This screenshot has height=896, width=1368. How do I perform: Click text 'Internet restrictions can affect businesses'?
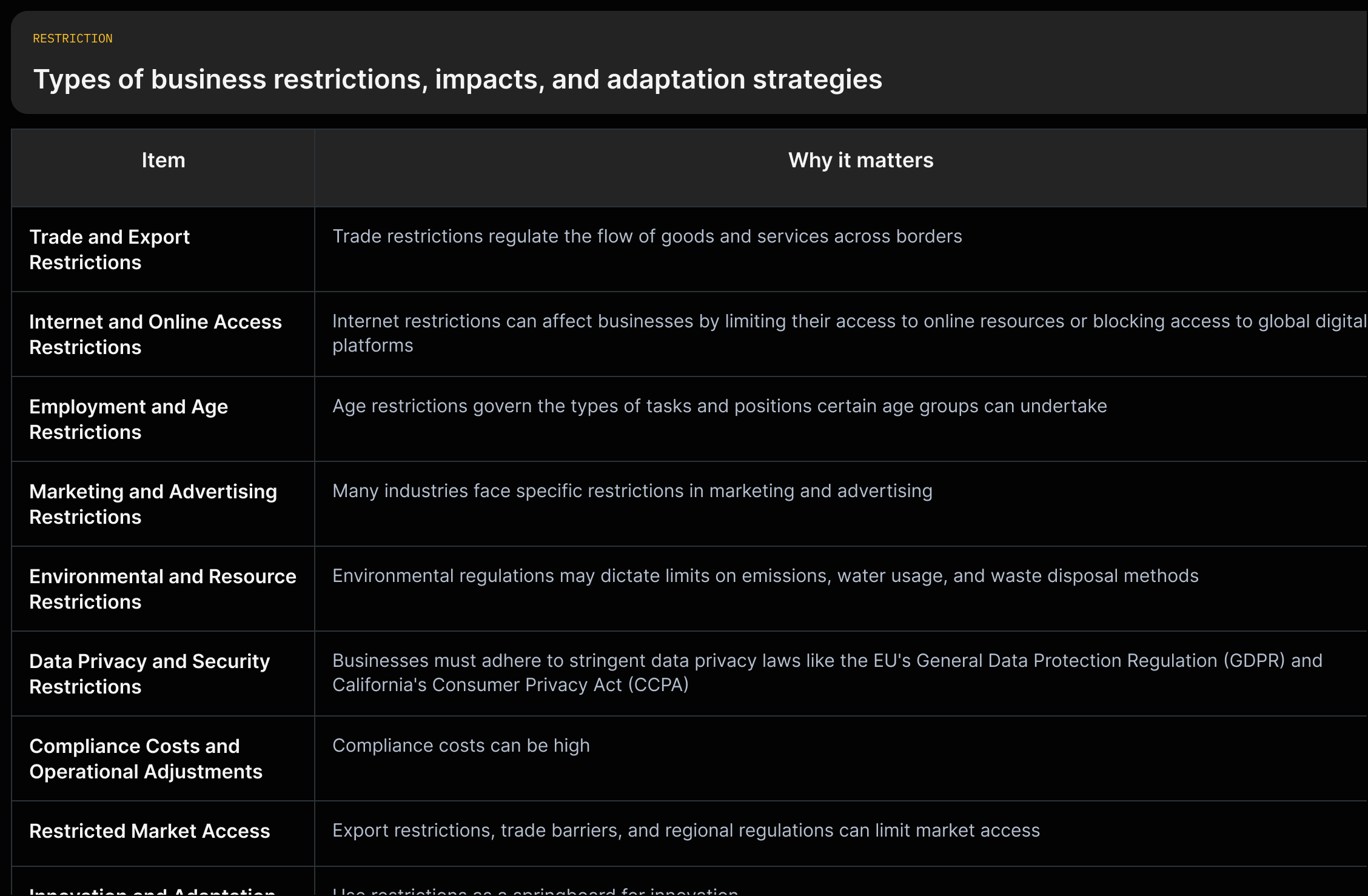coord(513,321)
